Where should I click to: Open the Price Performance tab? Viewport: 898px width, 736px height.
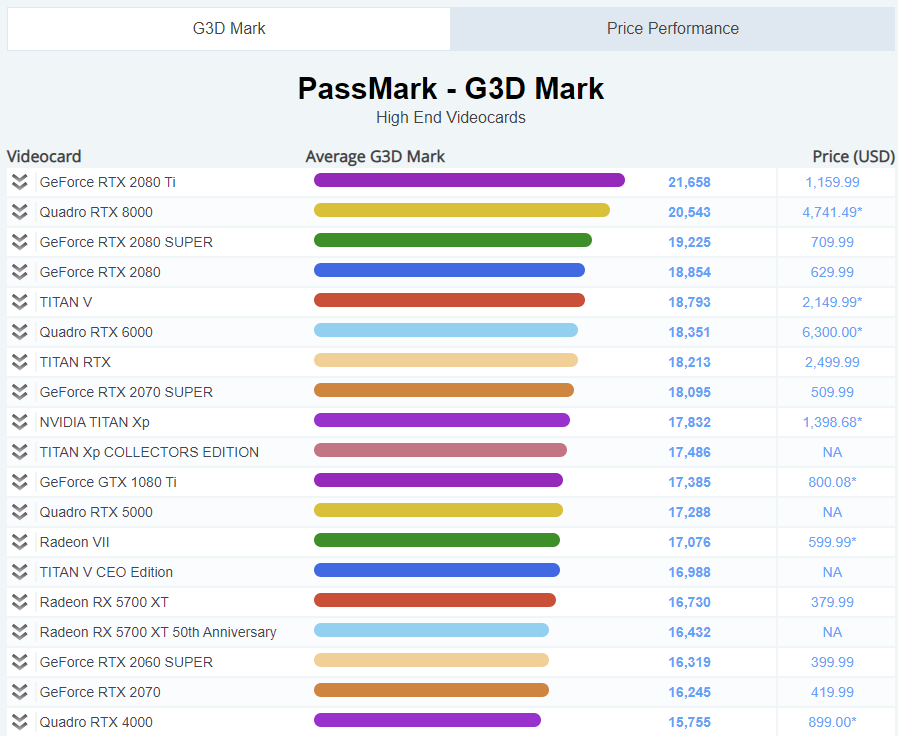click(x=672, y=29)
